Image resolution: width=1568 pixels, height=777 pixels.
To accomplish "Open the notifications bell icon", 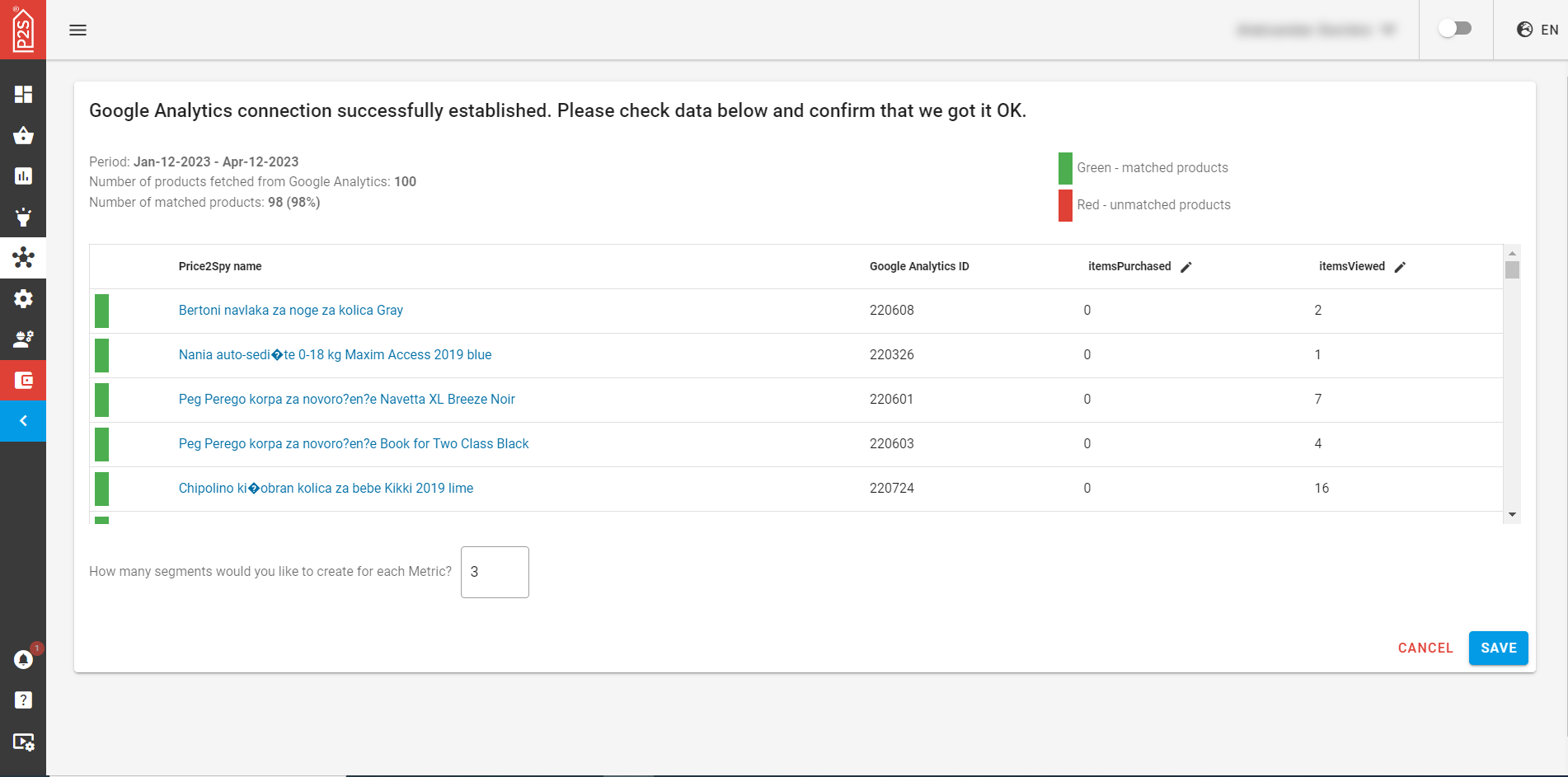I will point(23,659).
